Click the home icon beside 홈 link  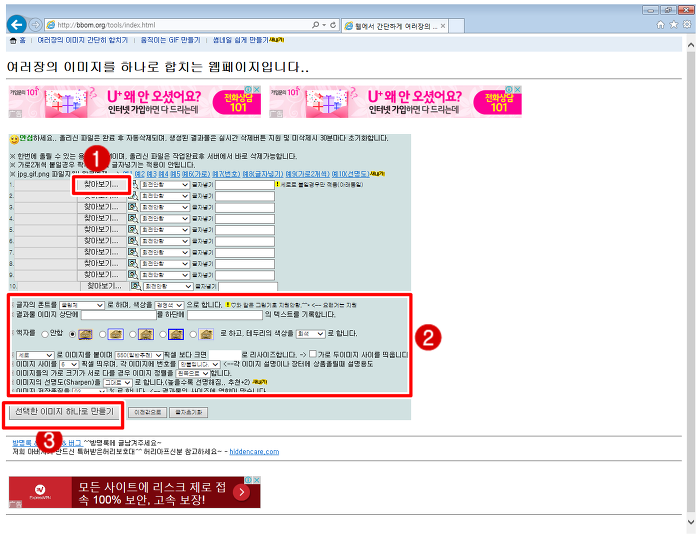[x=13, y=41]
